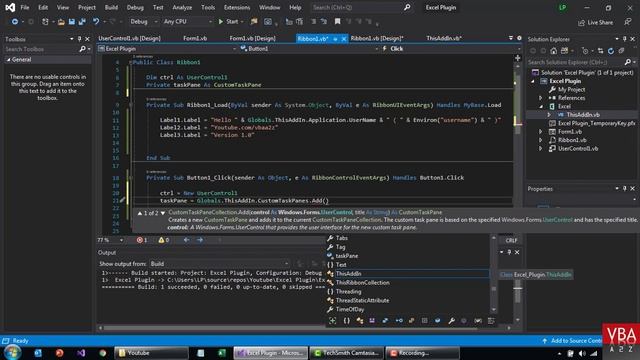
Task: Select UserControl1.vb in Solution Explorer
Action: coord(578,149)
